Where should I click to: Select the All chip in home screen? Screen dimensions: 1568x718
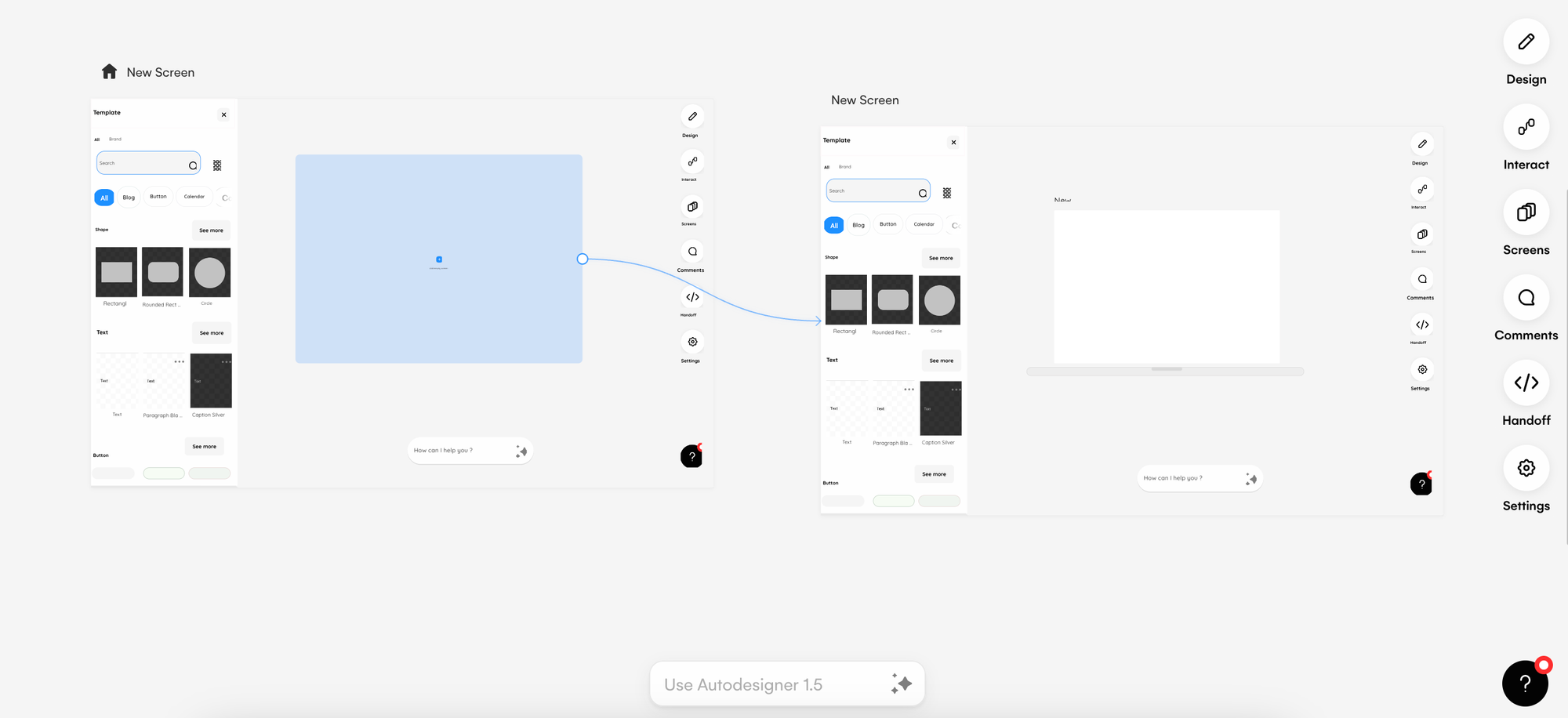[x=104, y=198]
